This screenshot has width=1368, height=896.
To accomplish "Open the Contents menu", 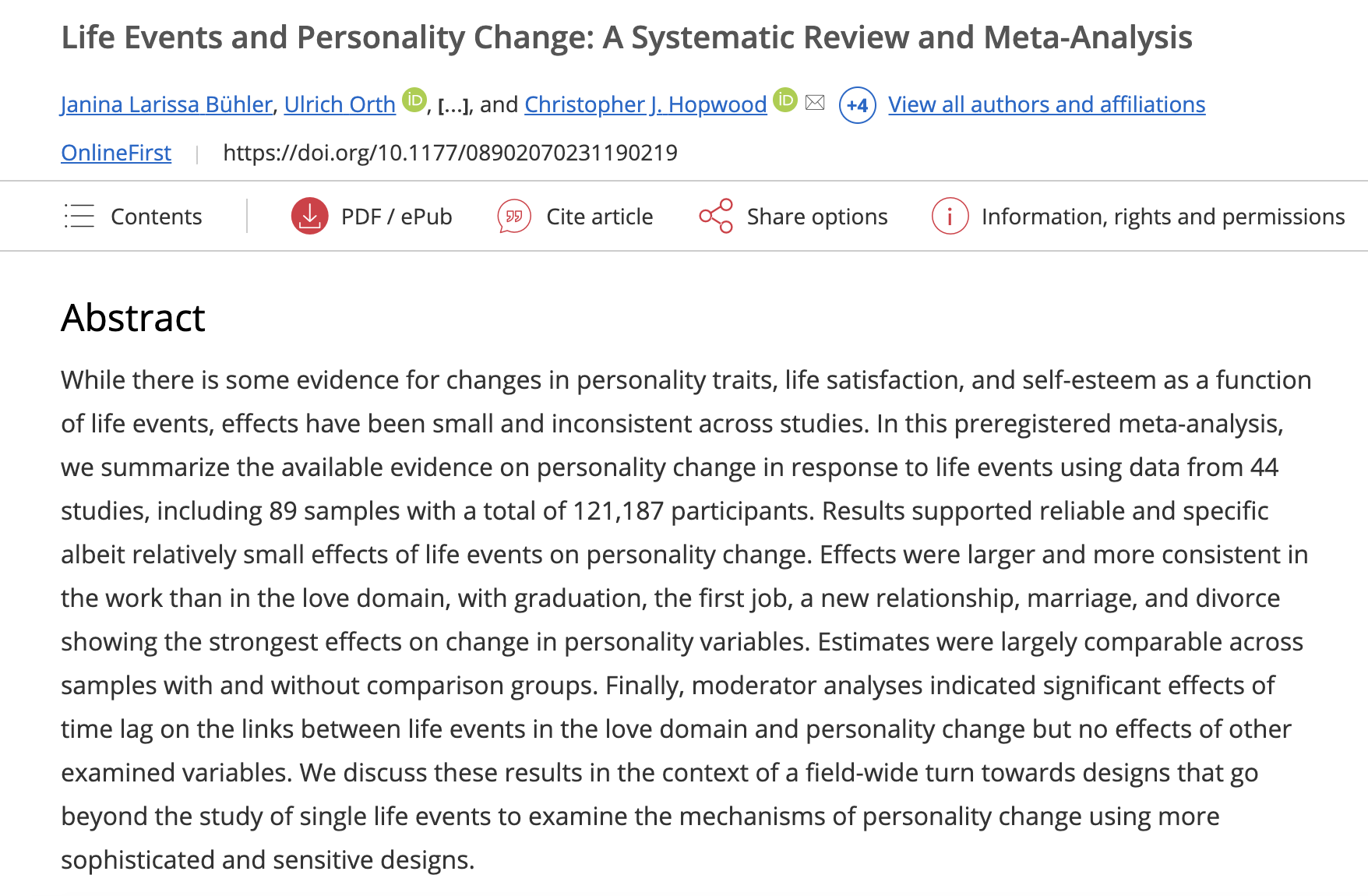I will point(156,217).
